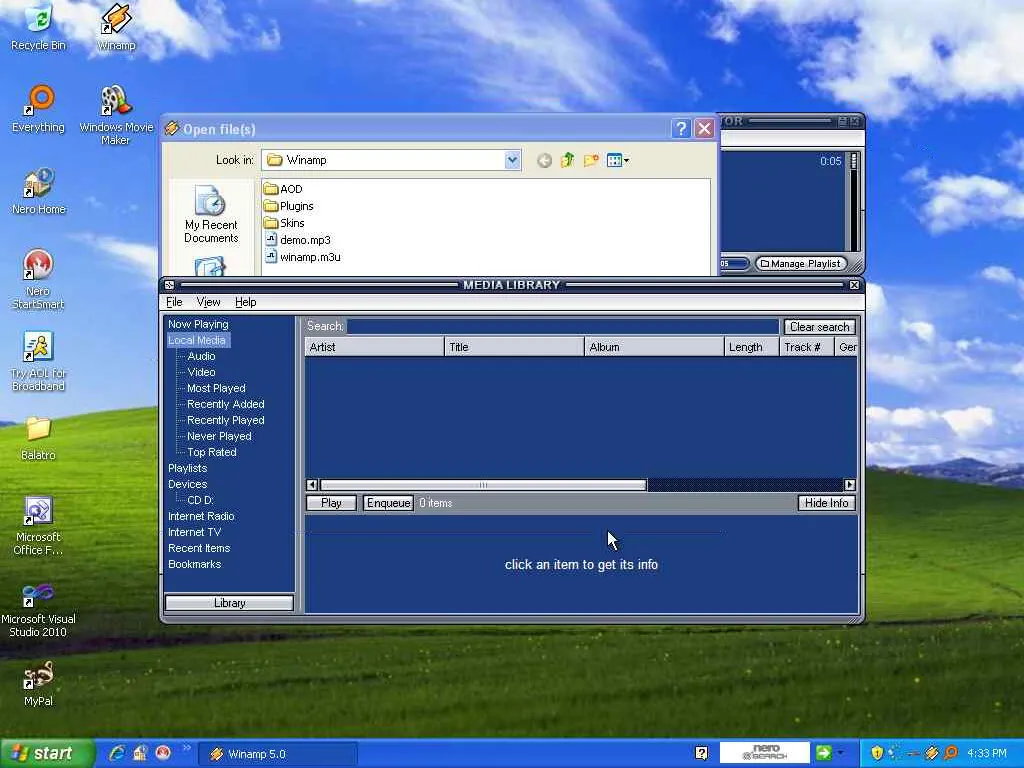This screenshot has height=768, width=1024.
Task: Click Manage Playlist in playlist editor
Action: pyautogui.click(x=801, y=264)
